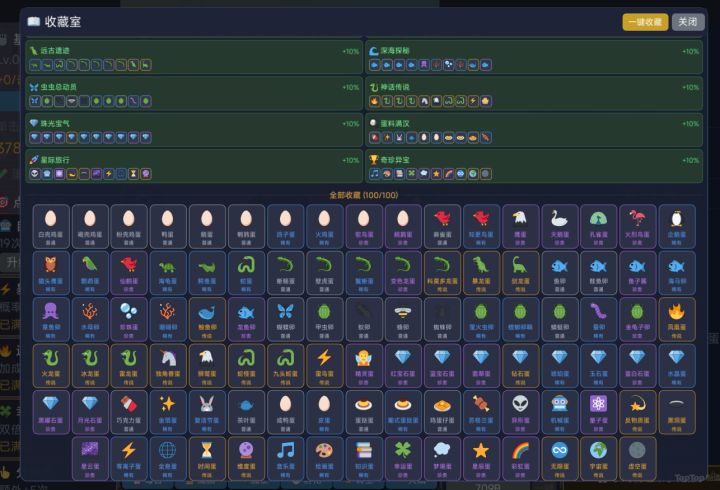Screen dimensions: 720x490
Task: Select the shooting star antimatter egg card
Action: tap(637, 412)
